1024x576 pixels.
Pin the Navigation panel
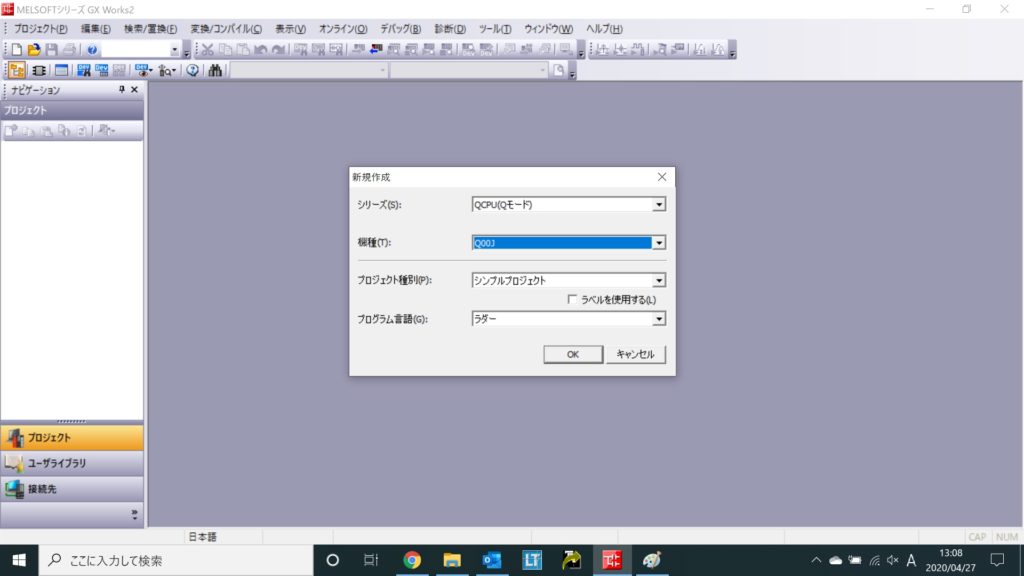click(121, 89)
